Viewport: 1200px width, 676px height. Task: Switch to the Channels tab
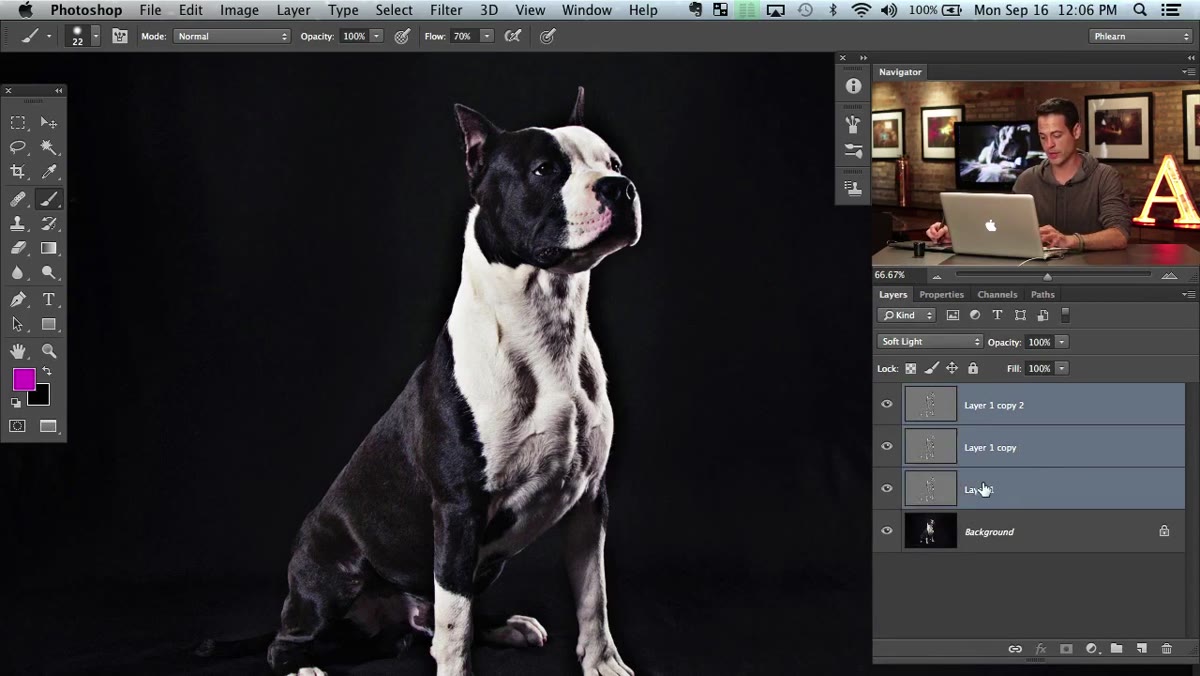997,294
